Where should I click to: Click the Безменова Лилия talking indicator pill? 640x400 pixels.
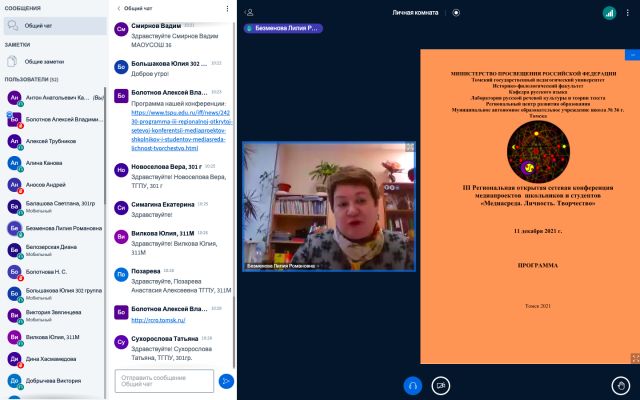tap(283, 28)
